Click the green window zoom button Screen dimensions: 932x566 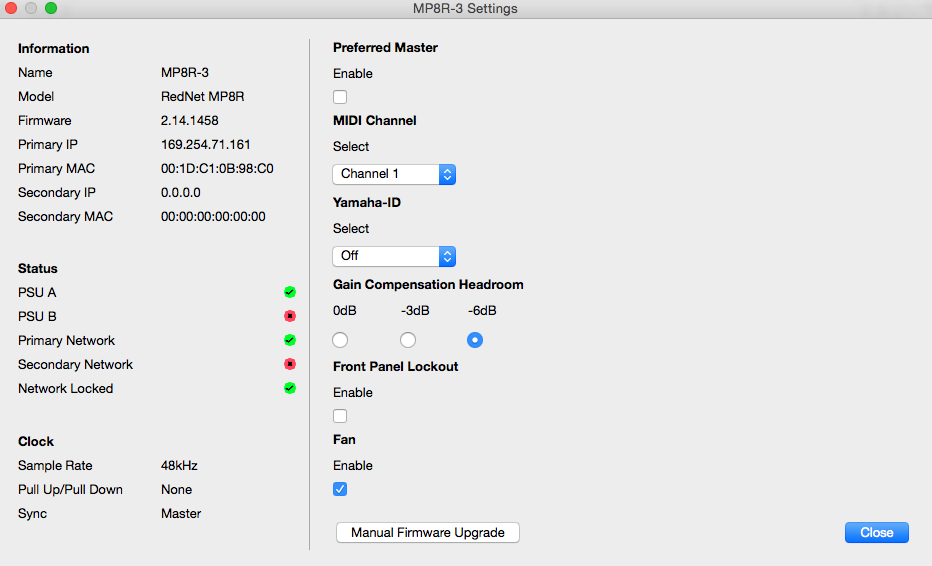[51, 9]
